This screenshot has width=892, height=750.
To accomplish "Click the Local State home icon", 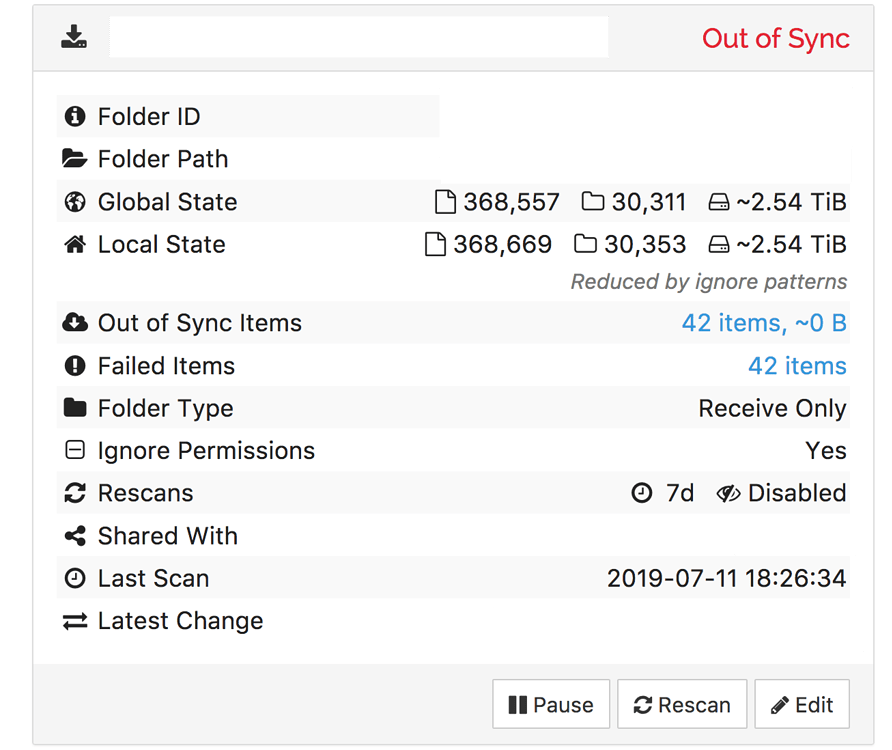I will point(75,245).
